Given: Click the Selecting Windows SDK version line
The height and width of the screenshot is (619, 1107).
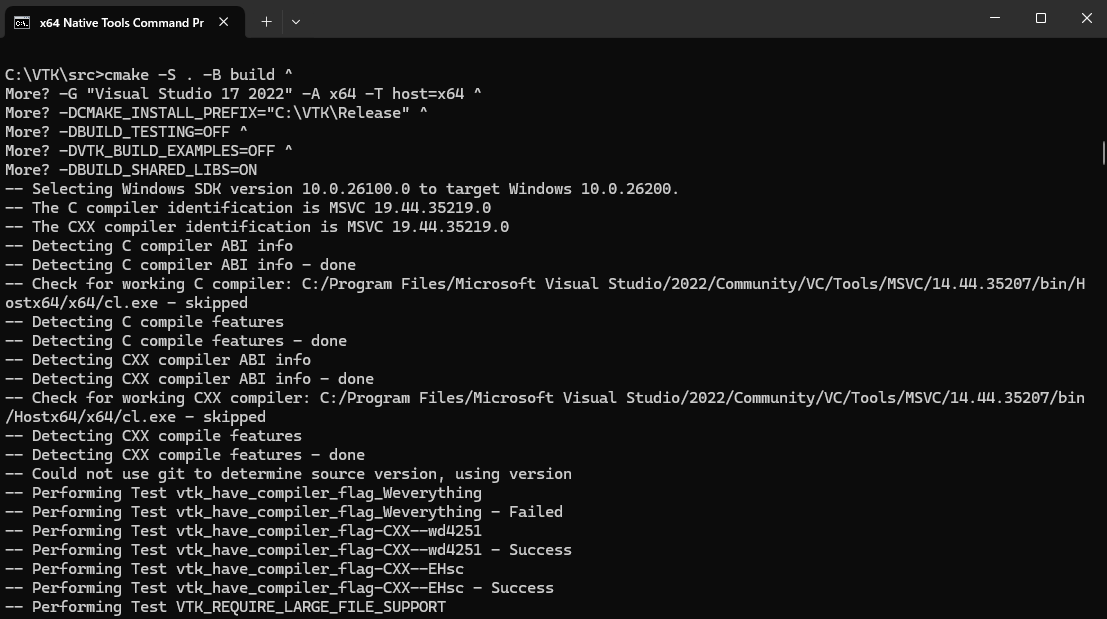Looking at the screenshot, I should click(x=342, y=189).
